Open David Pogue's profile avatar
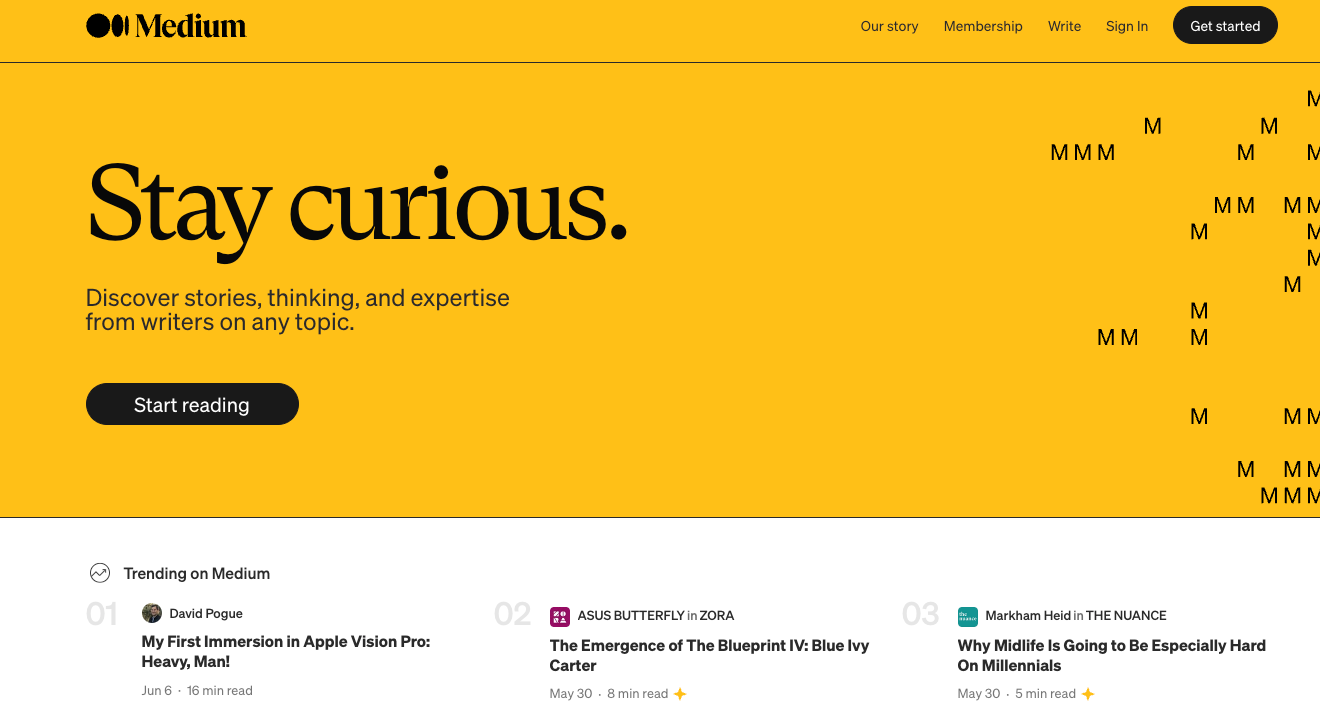The image size is (1320, 718). click(151, 612)
